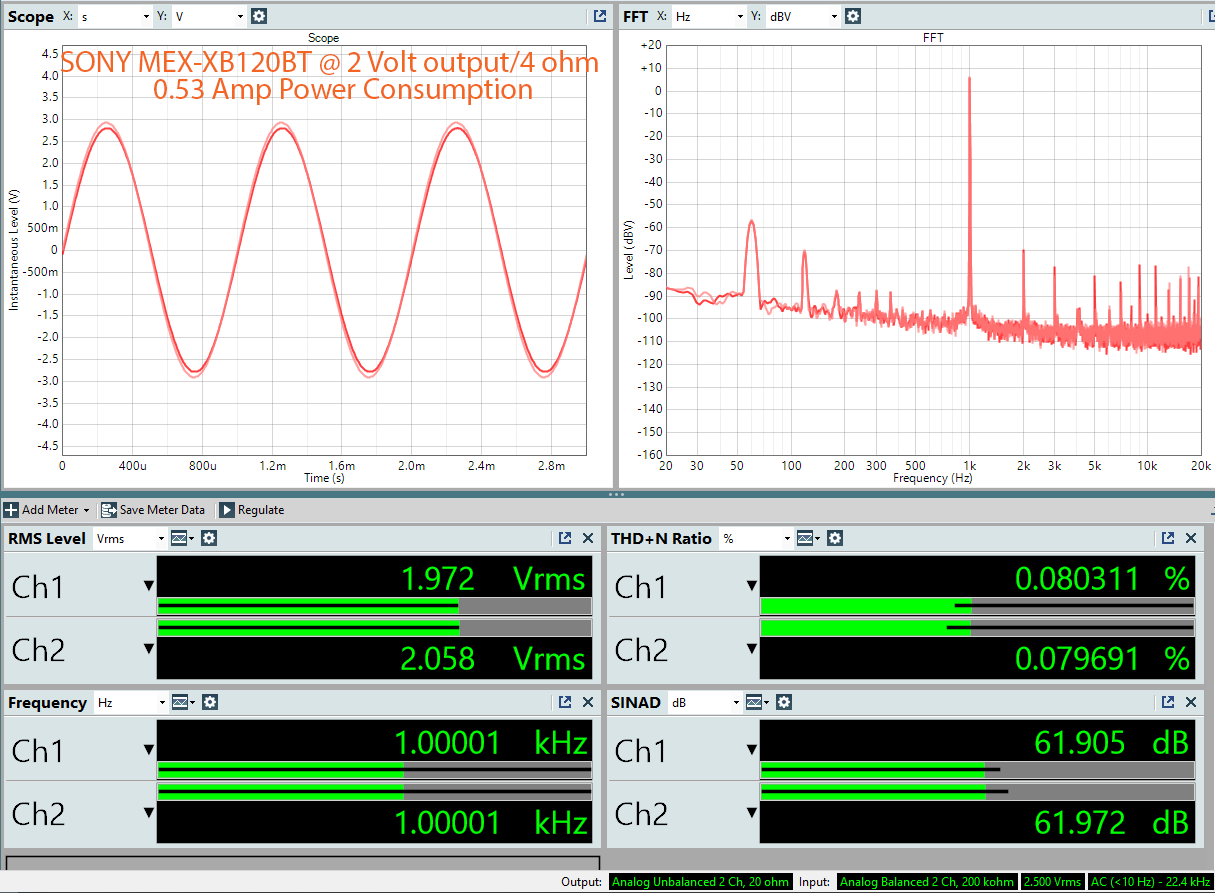This screenshot has height=893, width=1215.
Task: Expand RMS Level Ch2 channel arrow
Action: pos(149,649)
